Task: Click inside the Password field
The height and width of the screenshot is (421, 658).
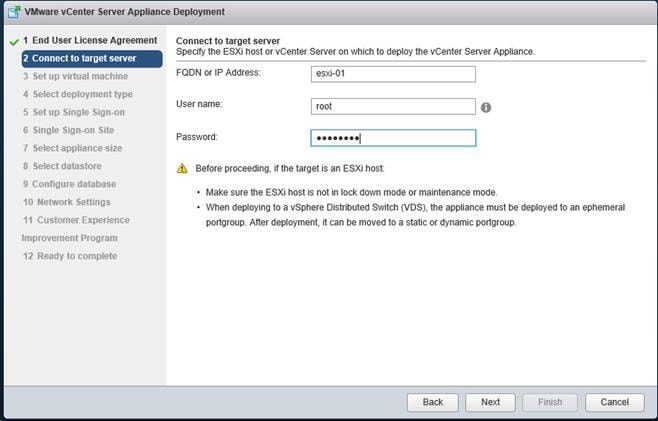Action: click(393, 138)
